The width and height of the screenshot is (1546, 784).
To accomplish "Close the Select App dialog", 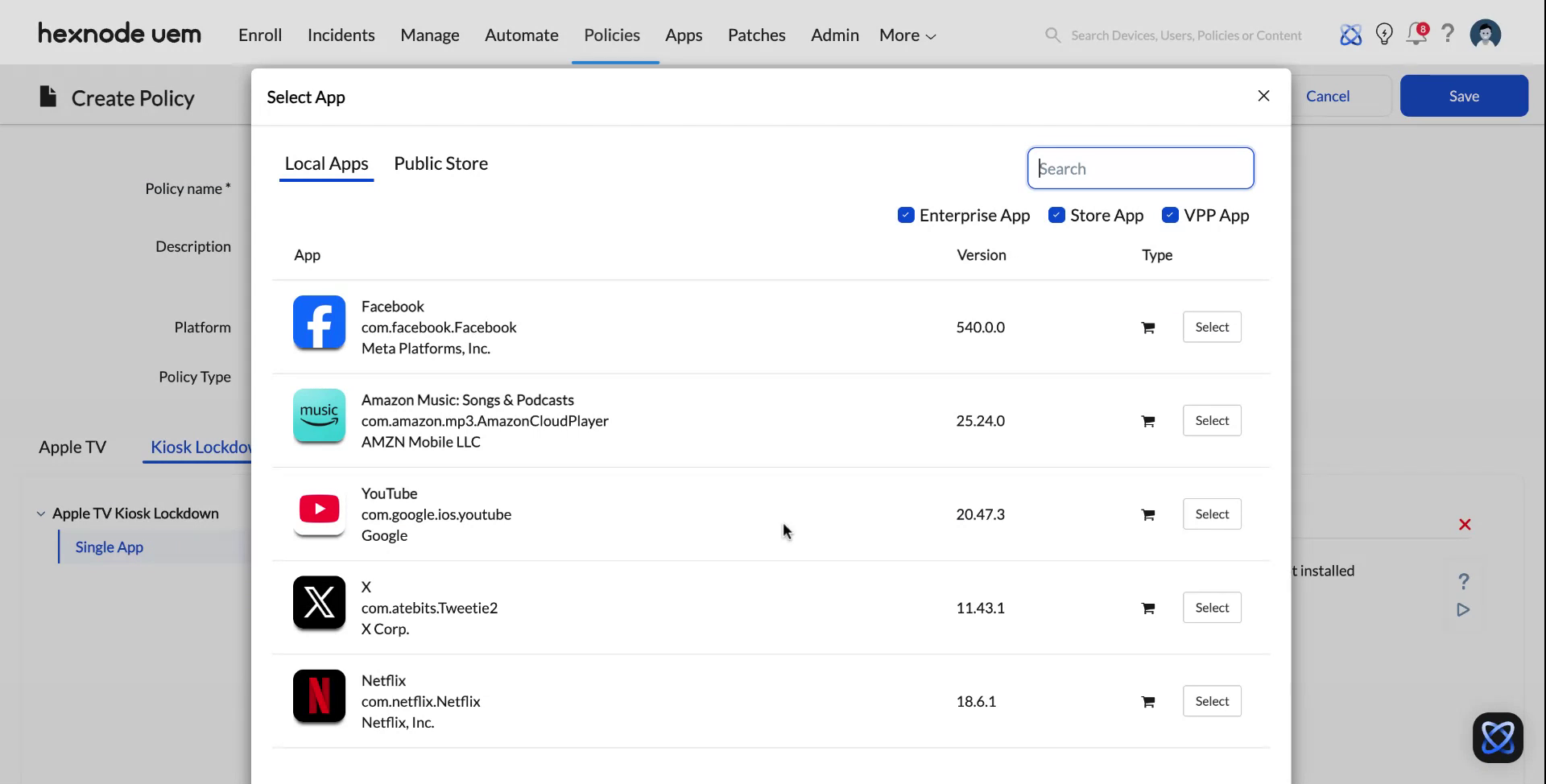I will (1263, 97).
